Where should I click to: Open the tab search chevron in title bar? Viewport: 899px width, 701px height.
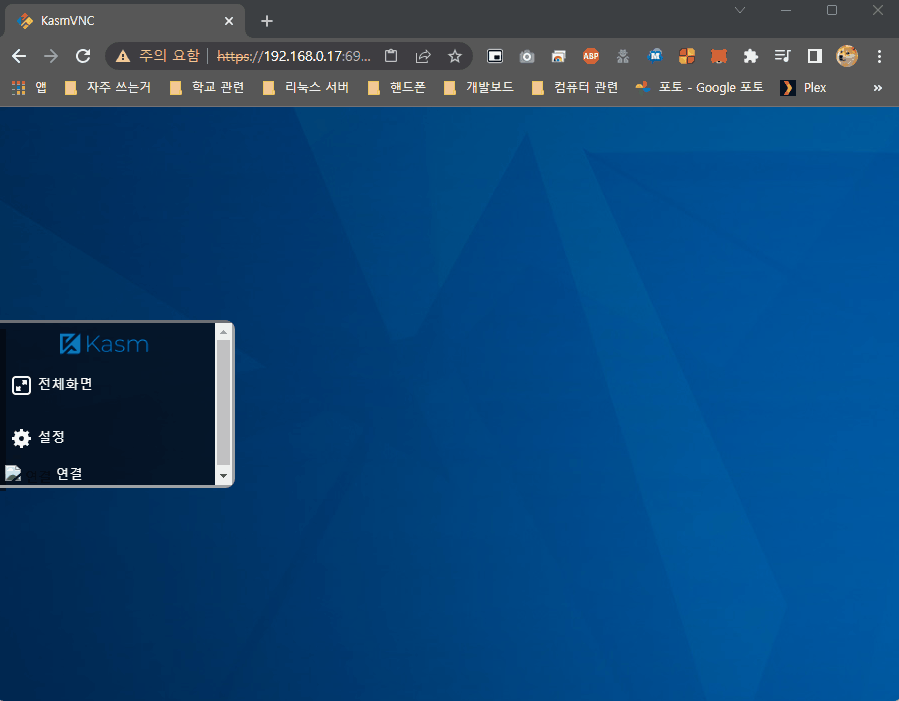pos(740,10)
